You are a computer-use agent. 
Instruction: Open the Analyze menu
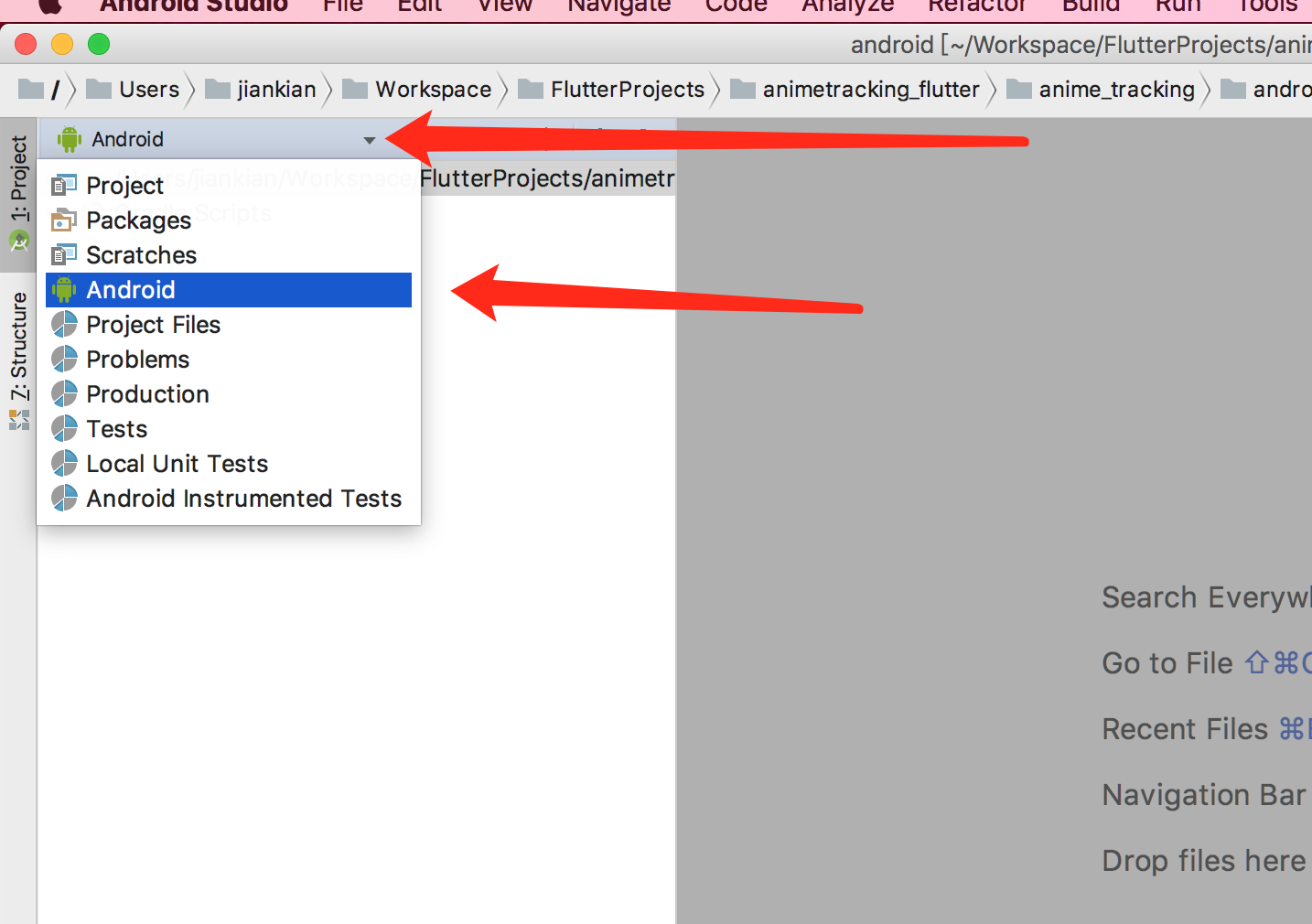(848, 5)
